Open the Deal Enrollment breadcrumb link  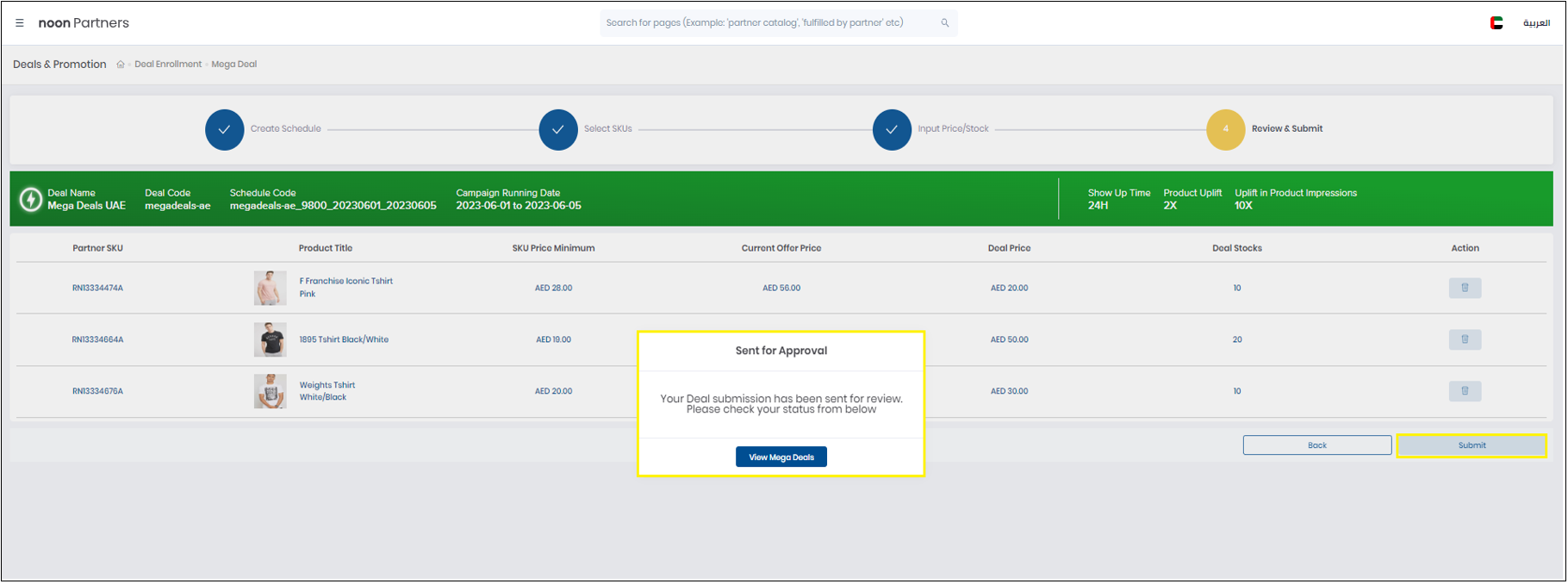click(x=168, y=65)
